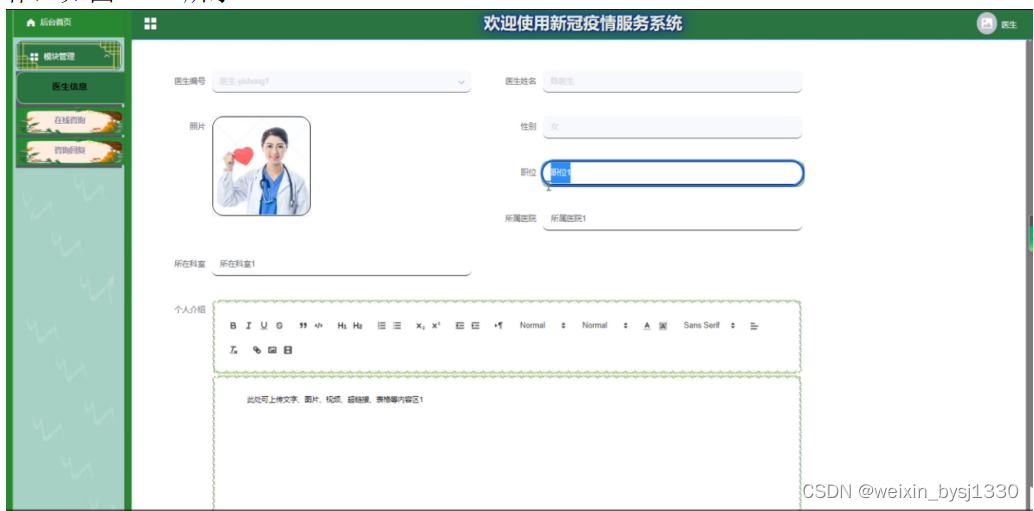Click the 欢迎使用新冠疫情服务系统 title
Screen dimensions: 1034x511
coord(582,24)
